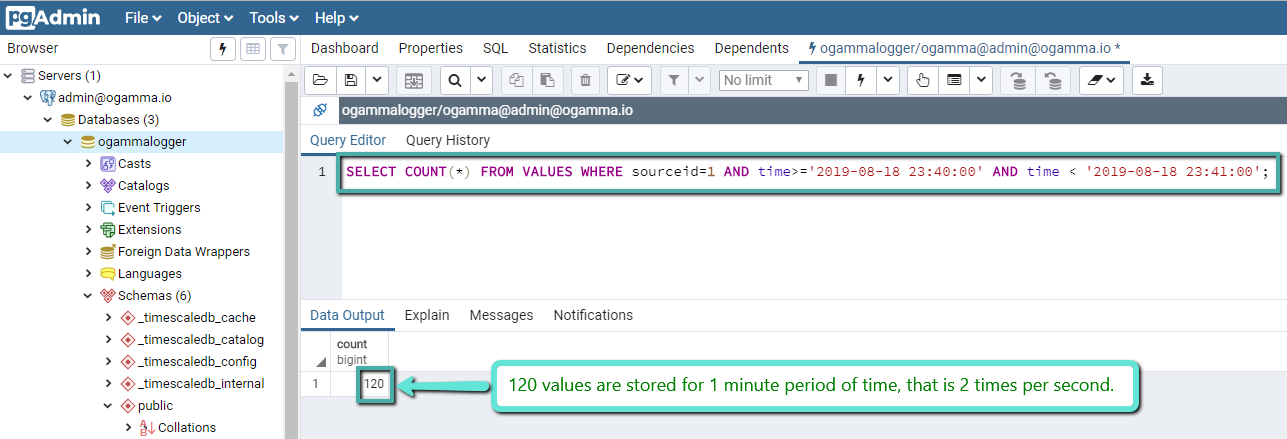Click the Find magnifier icon in toolbar
1287x439 pixels.
(x=455, y=80)
